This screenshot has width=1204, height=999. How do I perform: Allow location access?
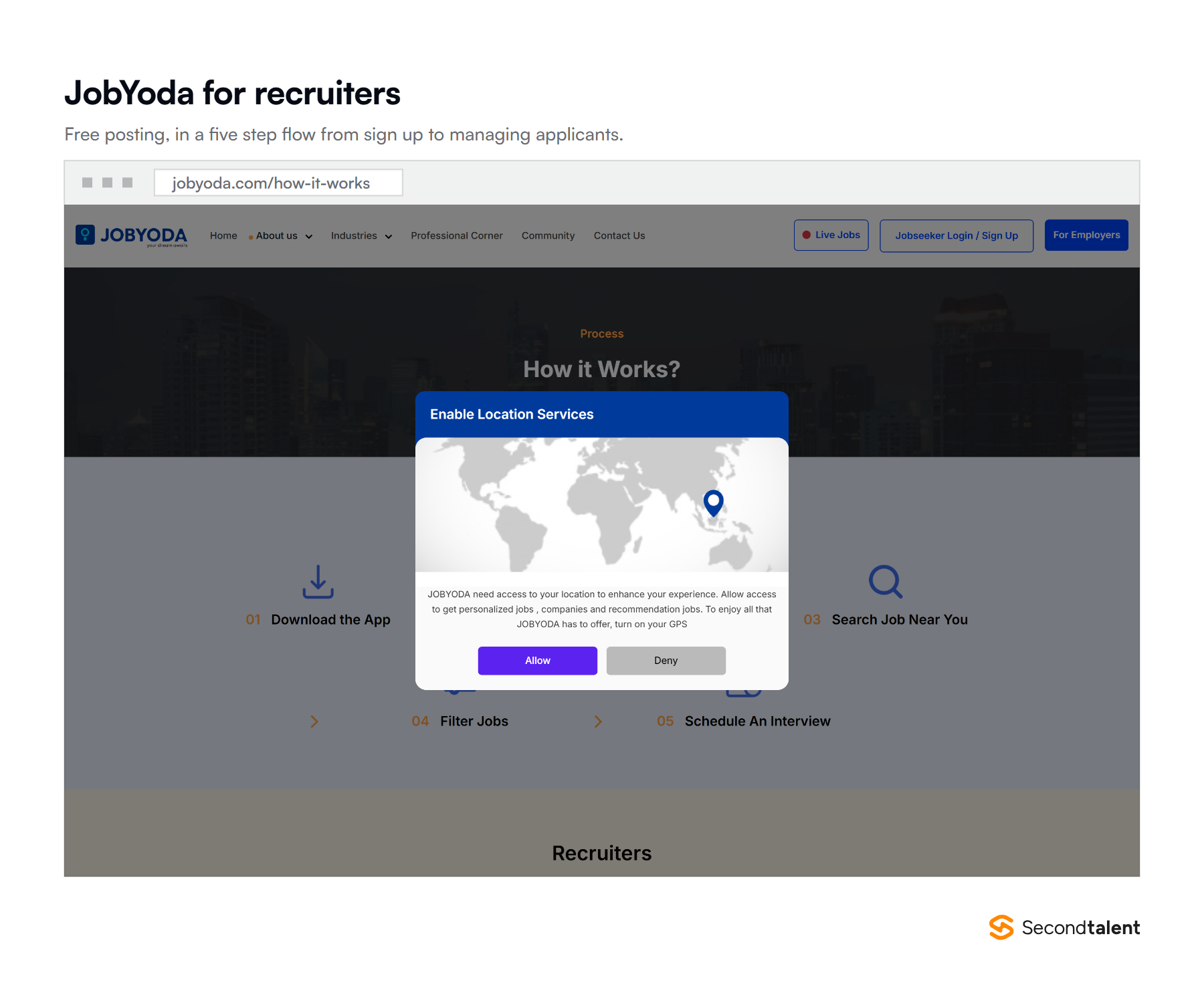click(x=538, y=661)
